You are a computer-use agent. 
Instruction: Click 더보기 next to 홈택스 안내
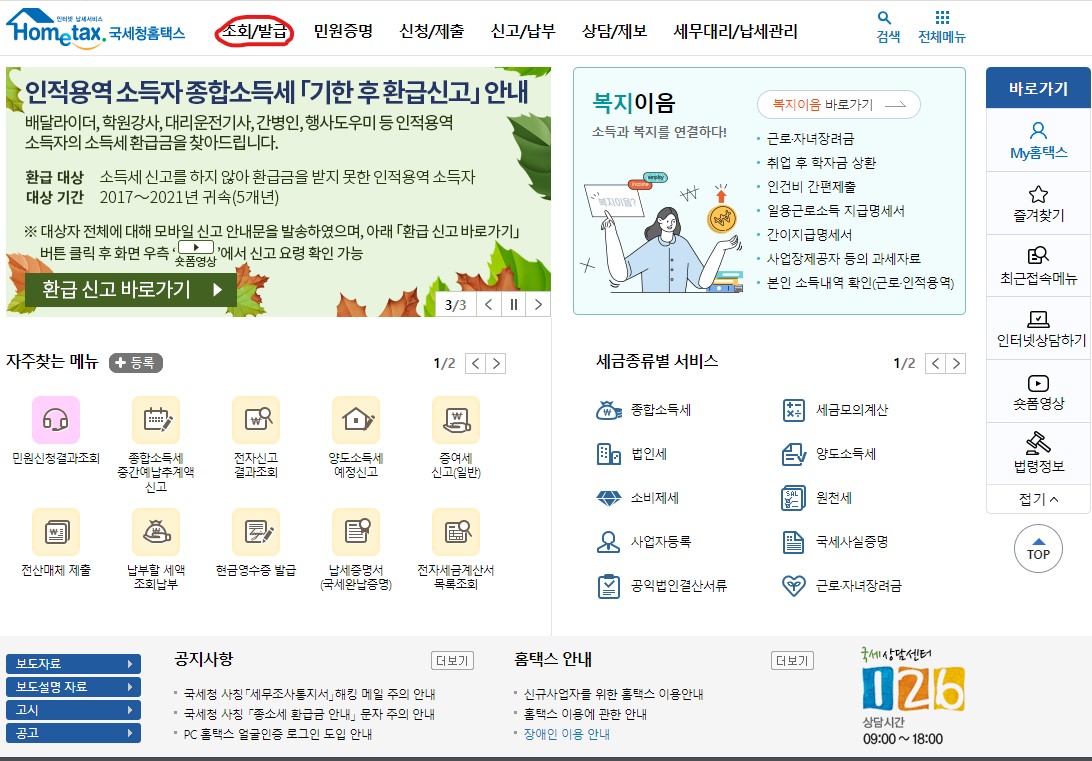pyautogui.click(x=793, y=660)
